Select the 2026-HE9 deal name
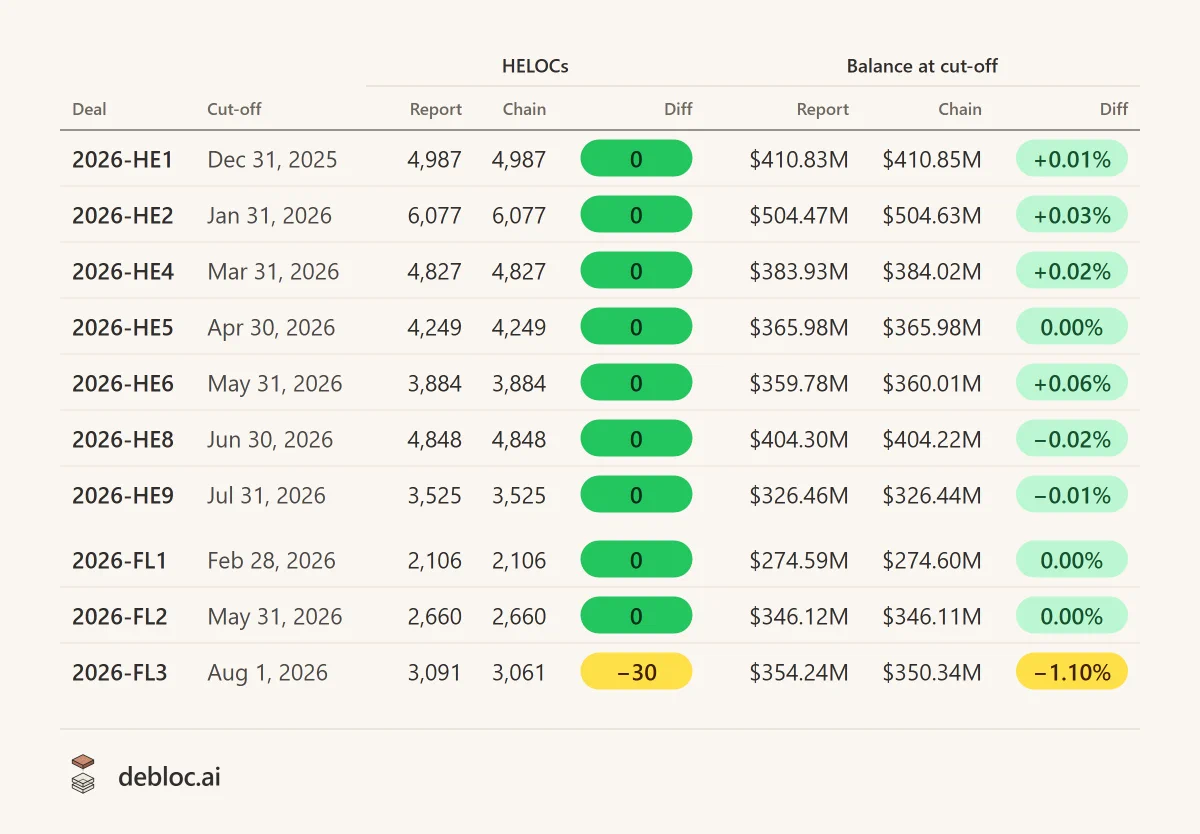Image resolution: width=1200 pixels, height=834 pixels. [x=122, y=495]
